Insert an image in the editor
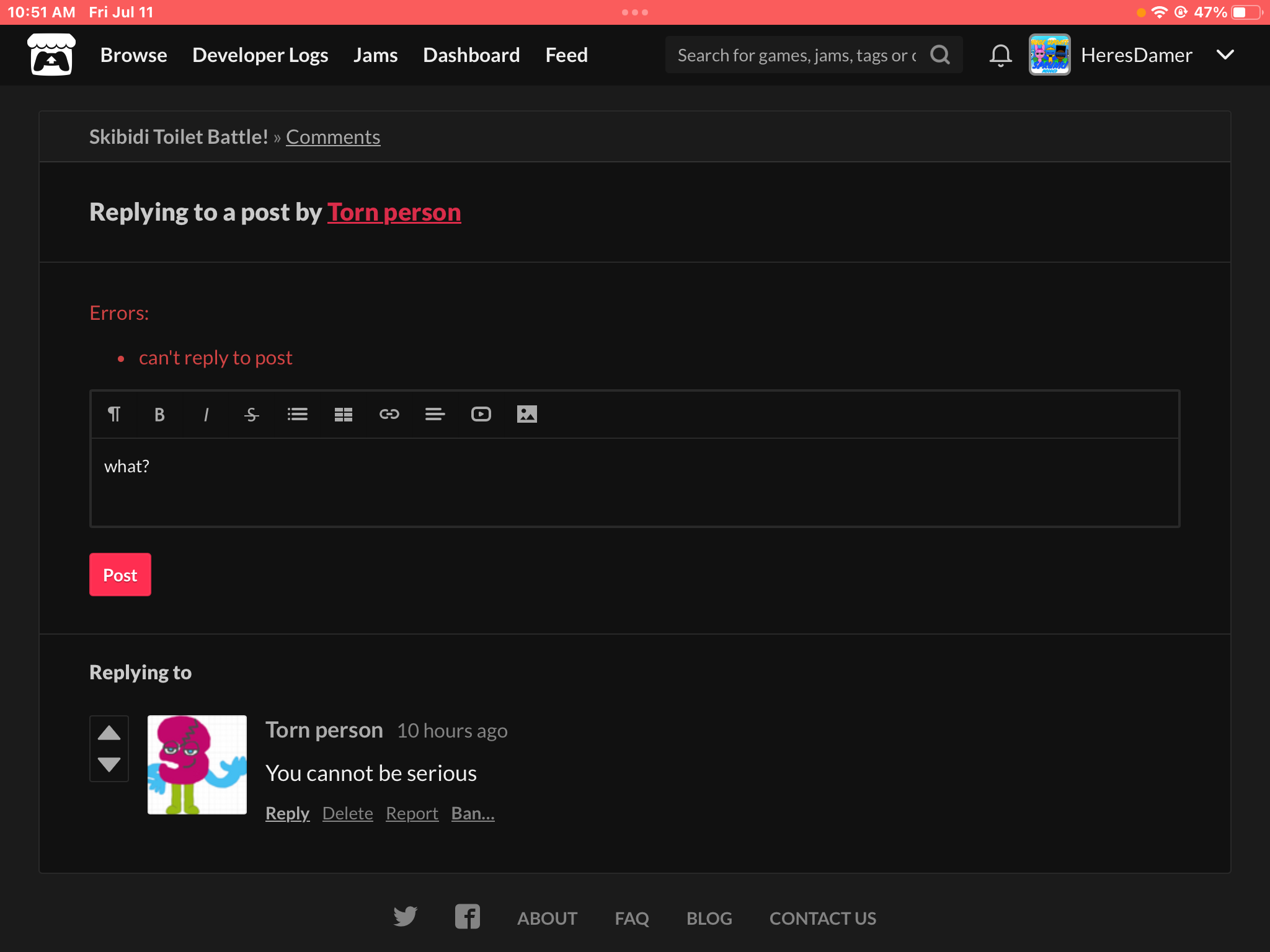Screen dimensions: 1270x952 (527, 414)
